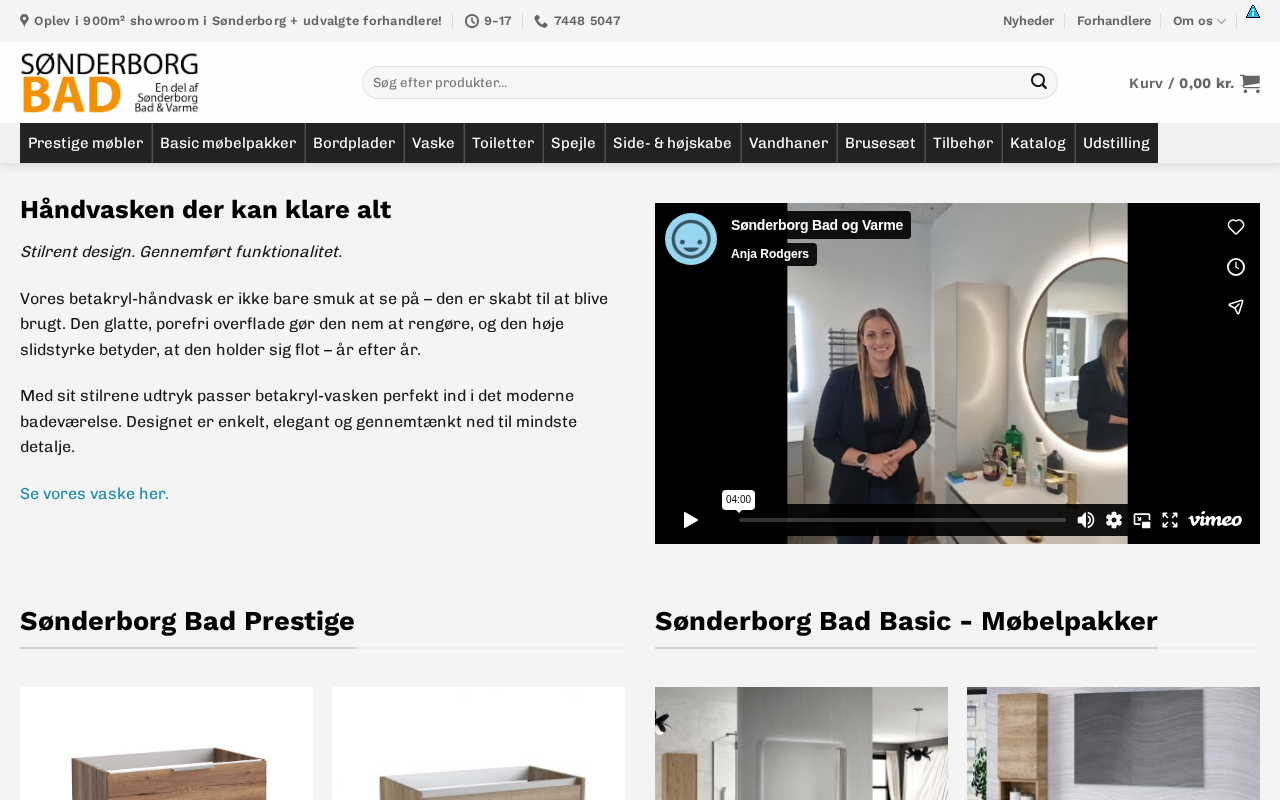Open the shopping cart icon
The height and width of the screenshot is (800, 1280).
click(1250, 83)
